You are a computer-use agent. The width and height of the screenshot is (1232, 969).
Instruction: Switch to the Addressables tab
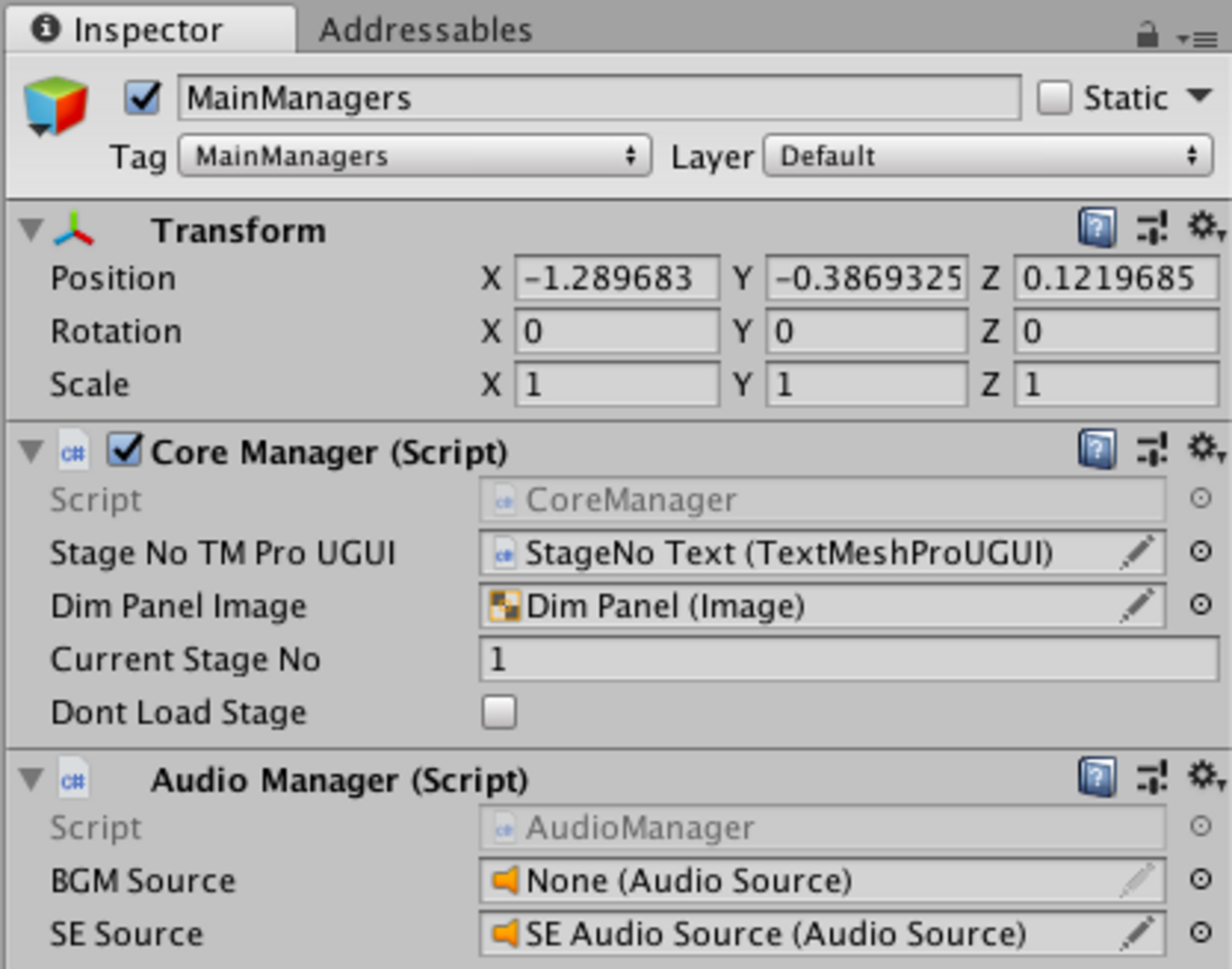(x=426, y=30)
